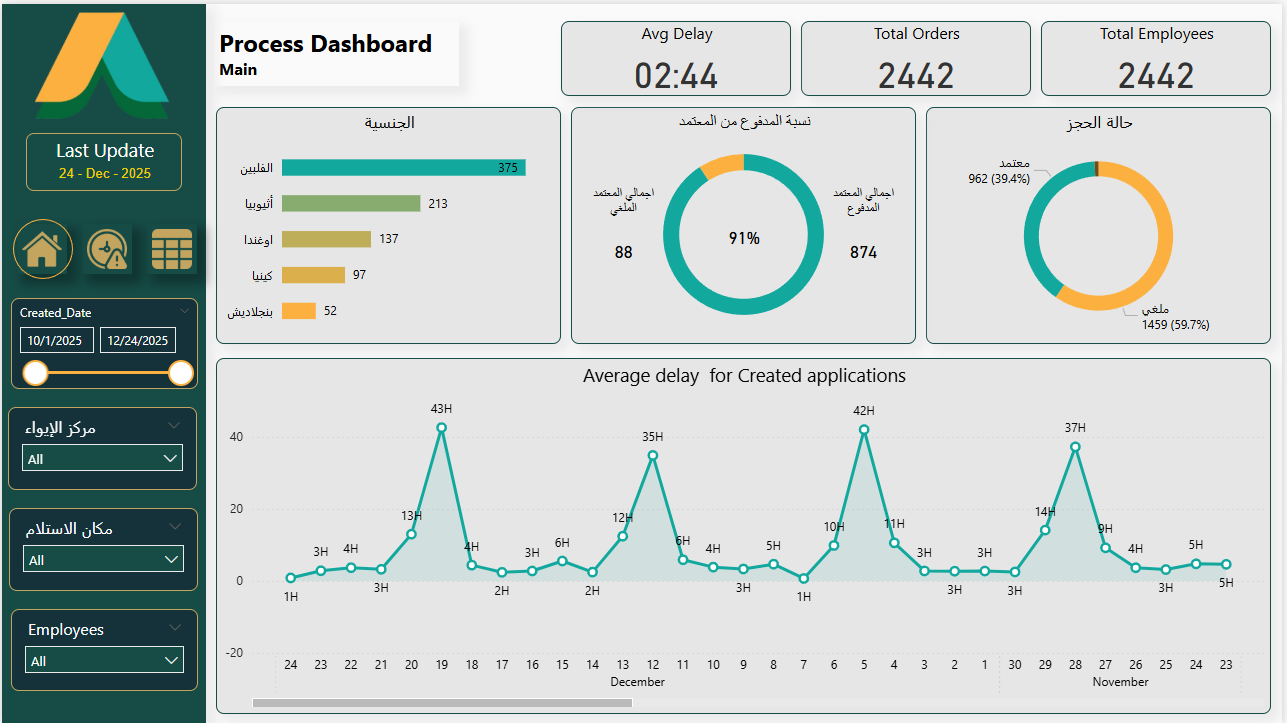The height and width of the screenshot is (723, 1287).
Task: Open the مكان الاستلام All dropdown
Action: (104, 559)
